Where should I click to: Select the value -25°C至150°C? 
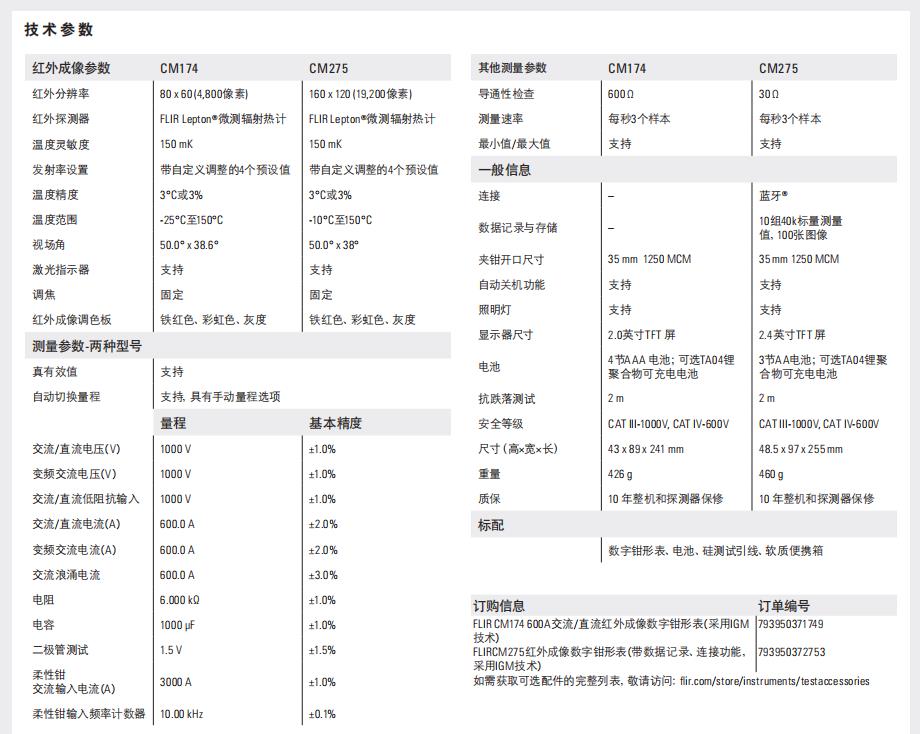click(x=191, y=220)
